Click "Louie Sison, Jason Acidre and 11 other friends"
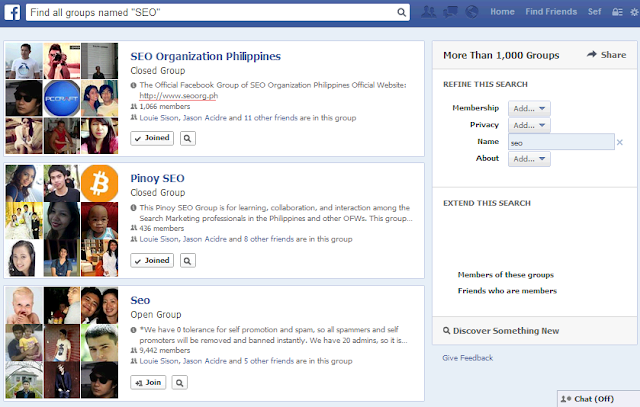The height and width of the screenshot is (407, 640). coord(218,118)
